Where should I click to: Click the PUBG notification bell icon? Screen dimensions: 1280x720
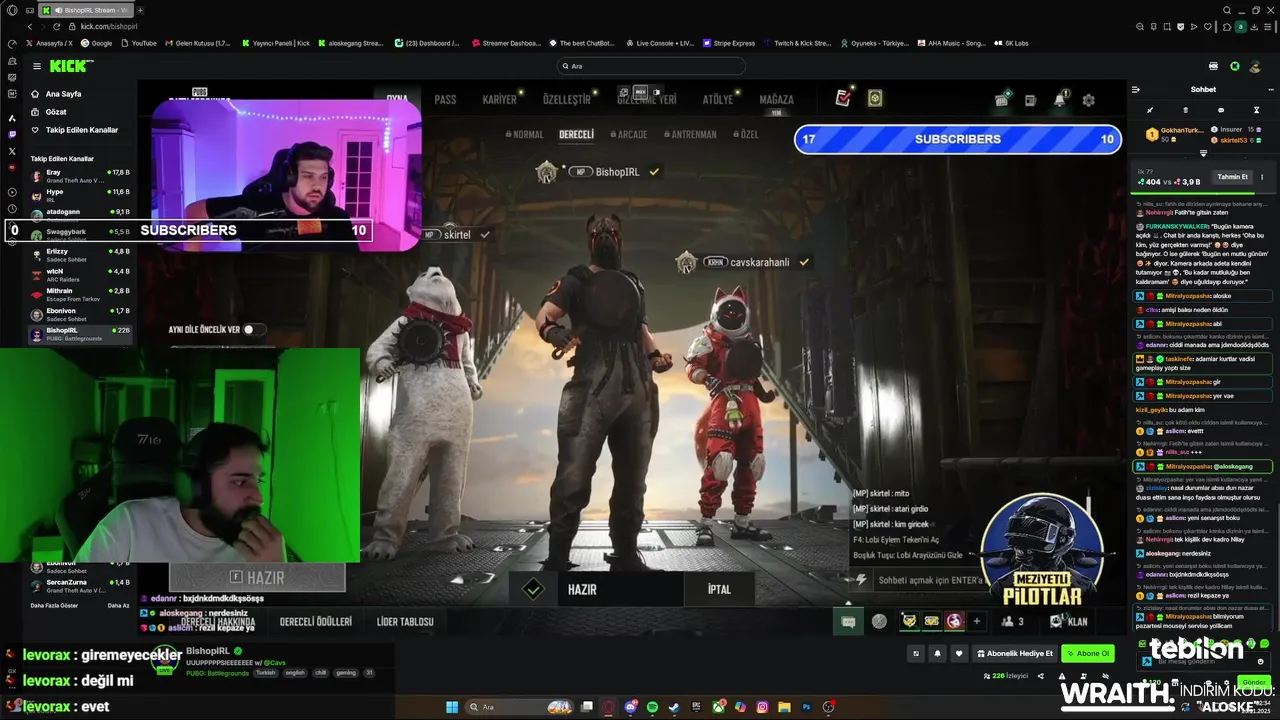1059,99
